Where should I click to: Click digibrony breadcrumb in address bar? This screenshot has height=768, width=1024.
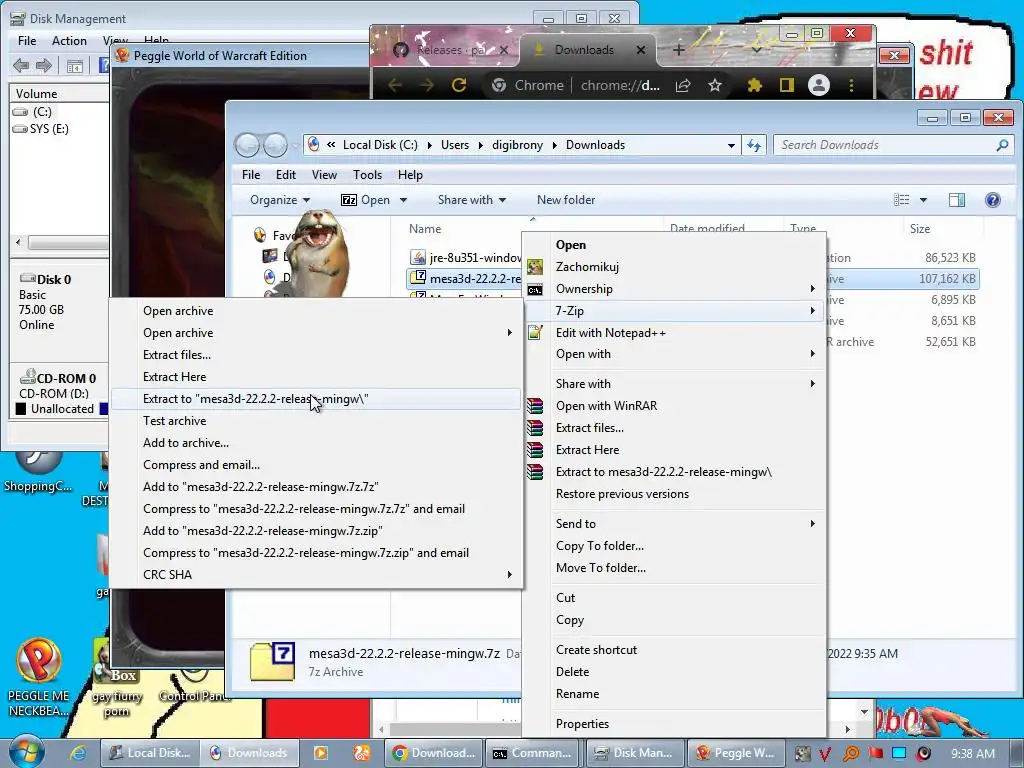pos(517,145)
